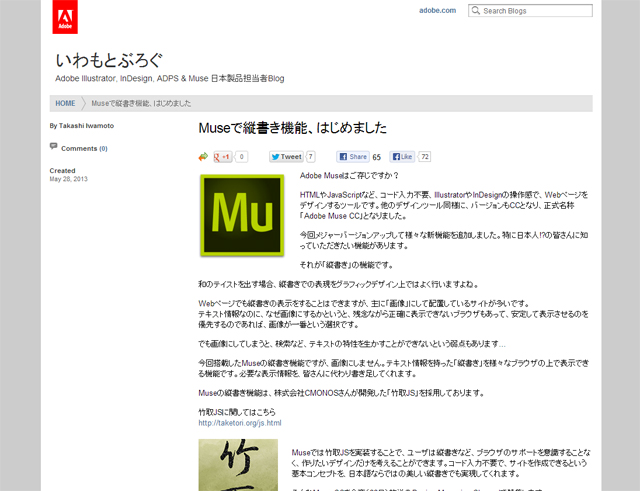The height and width of the screenshot is (491, 640).
Task: Click the Google +1 button
Action: point(222,157)
